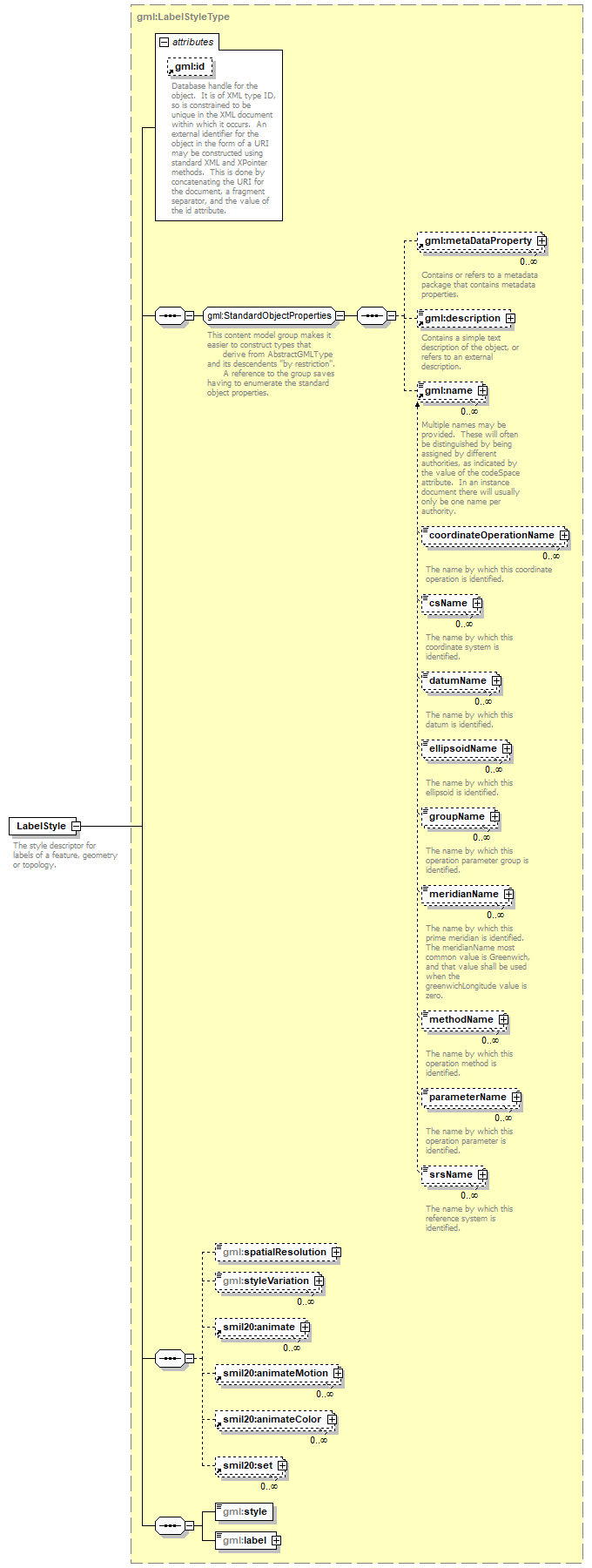Expand the gml:label plus icon
Viewport: 592px width, 1568px height.
click(276, 1540)
